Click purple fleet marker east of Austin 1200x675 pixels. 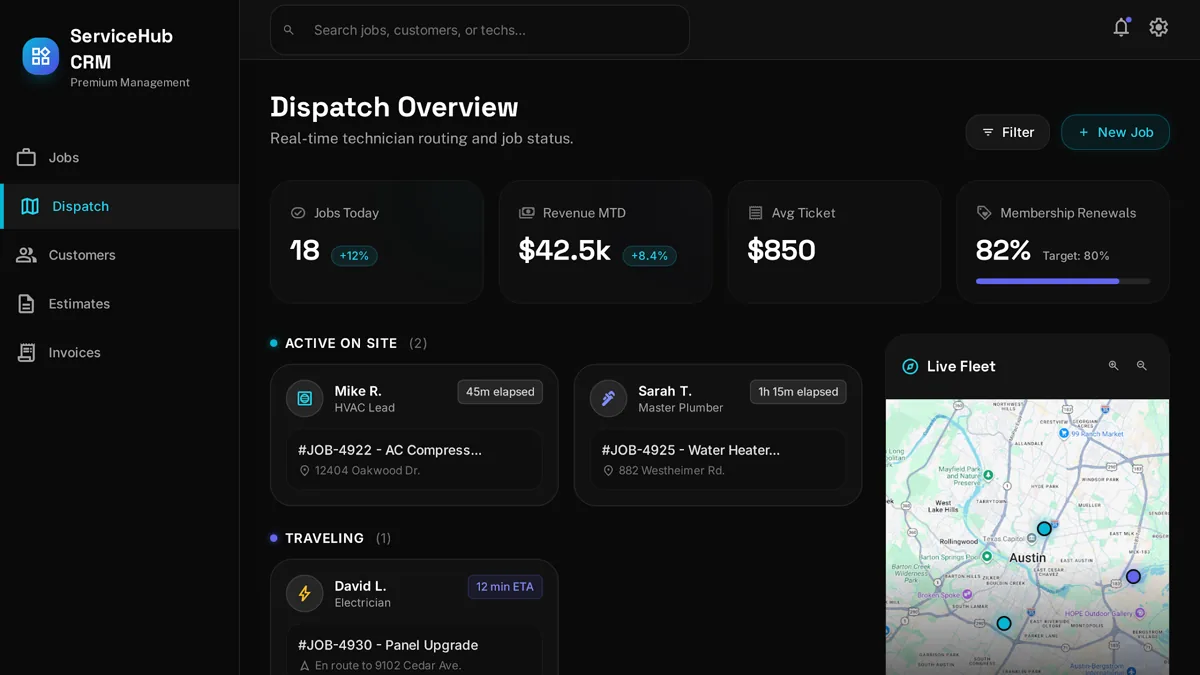pyautogui.click(x=1133, y=577)
